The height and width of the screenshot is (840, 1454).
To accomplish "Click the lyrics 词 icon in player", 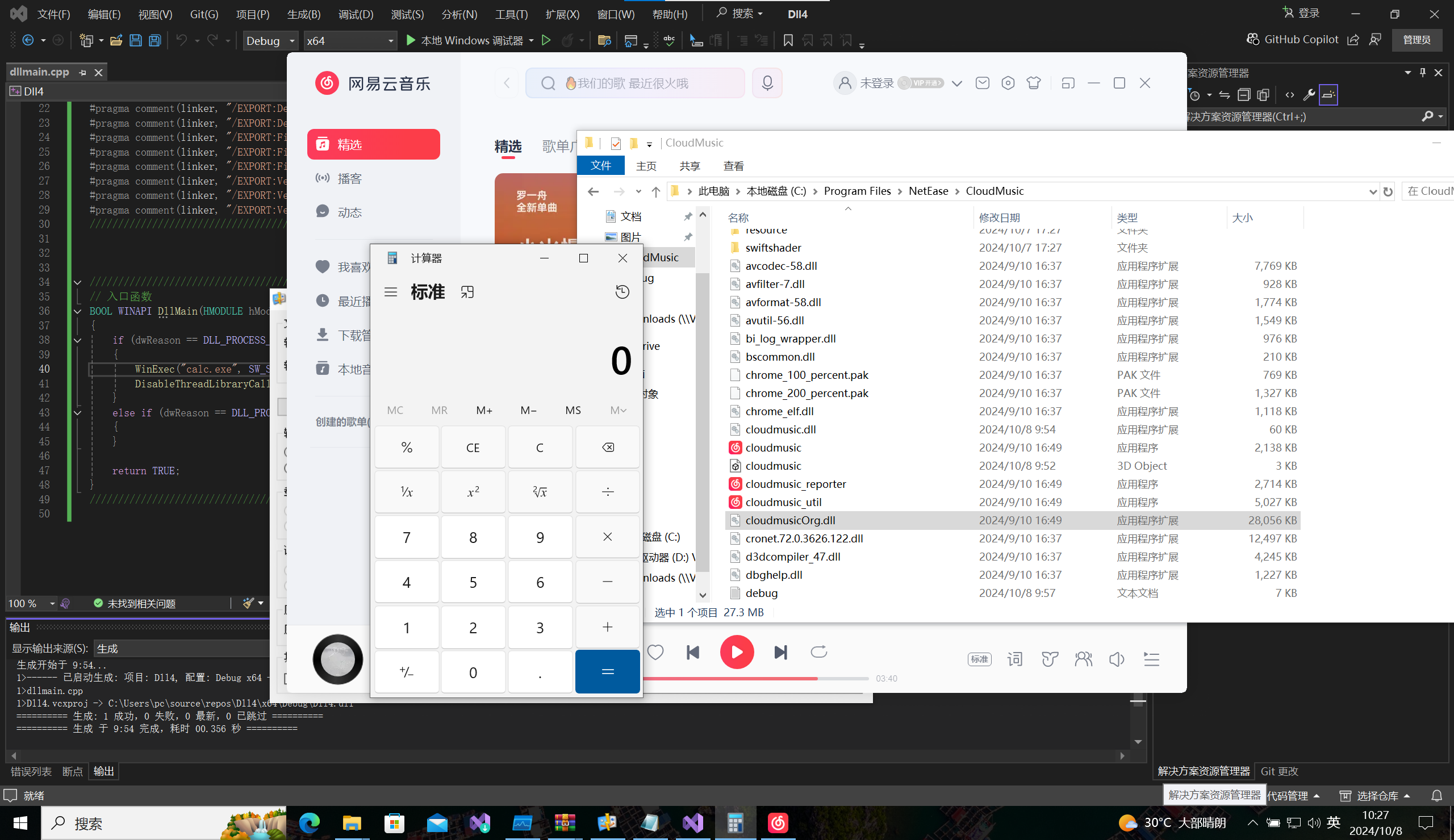I will click(1014, 659).
